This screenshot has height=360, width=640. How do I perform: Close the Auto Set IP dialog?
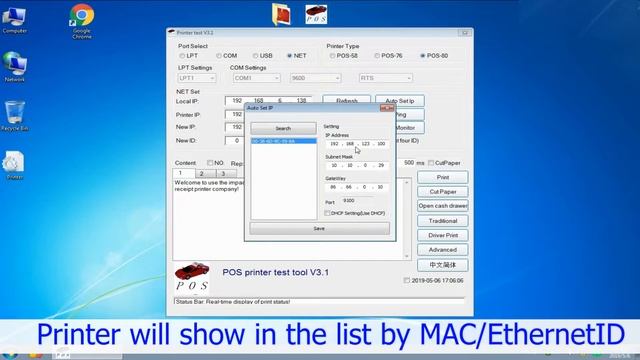[x=387, y=108]
